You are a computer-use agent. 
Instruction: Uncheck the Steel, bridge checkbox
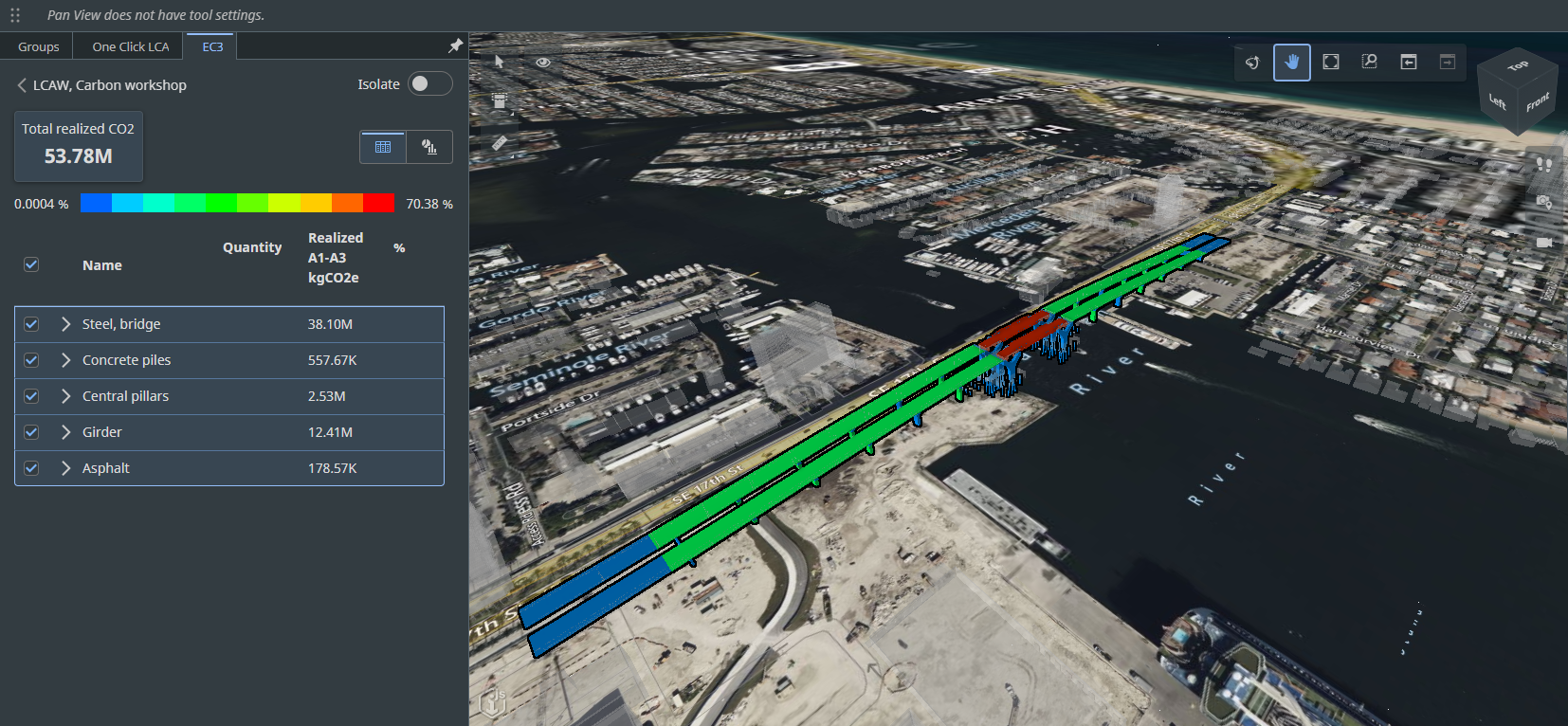pos(31,324)
